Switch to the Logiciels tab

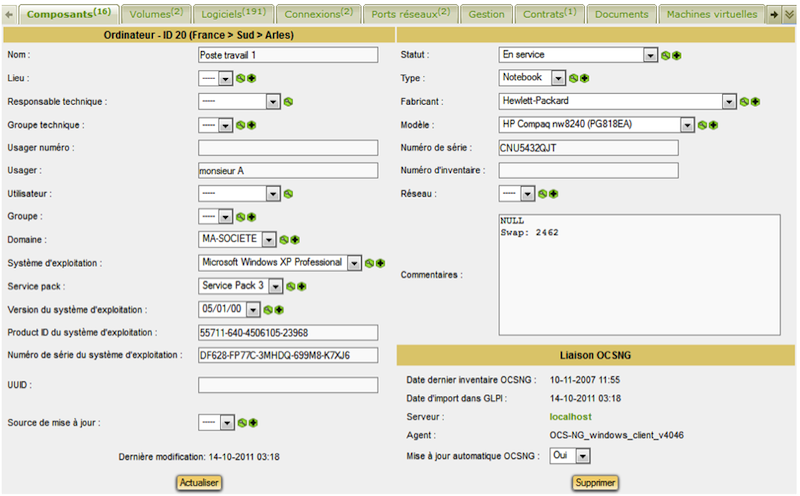[x=233, y=14]
